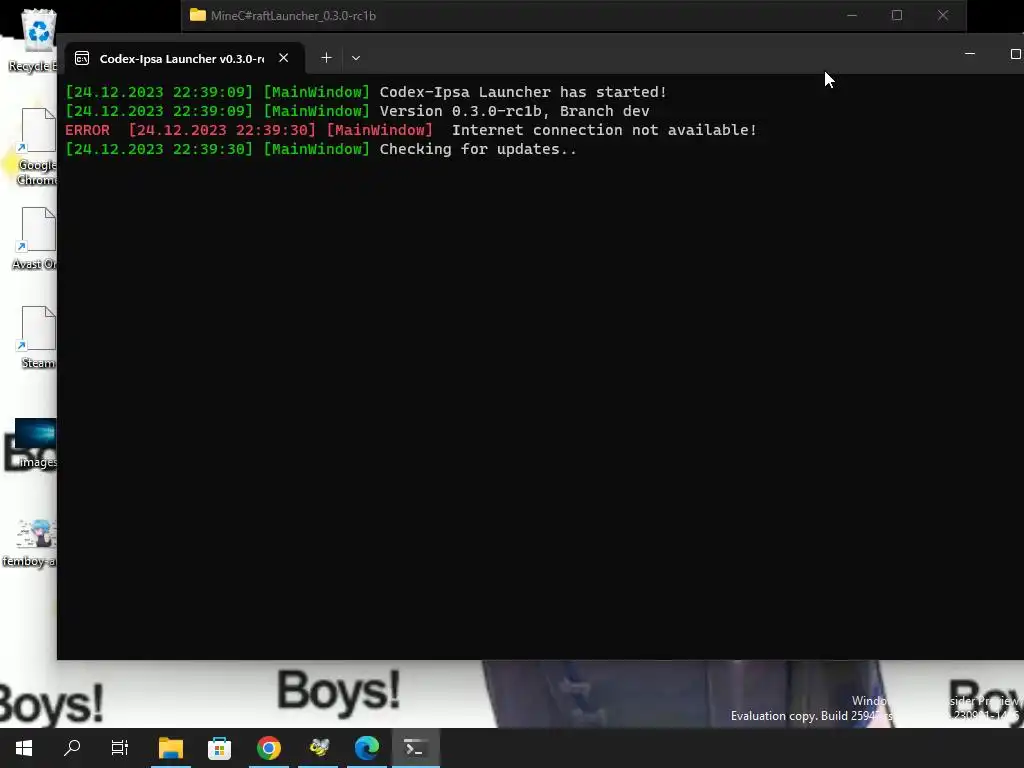
Task: Minimize the MineC#raftLauncher folder window
Action: (x=852, y=15)
